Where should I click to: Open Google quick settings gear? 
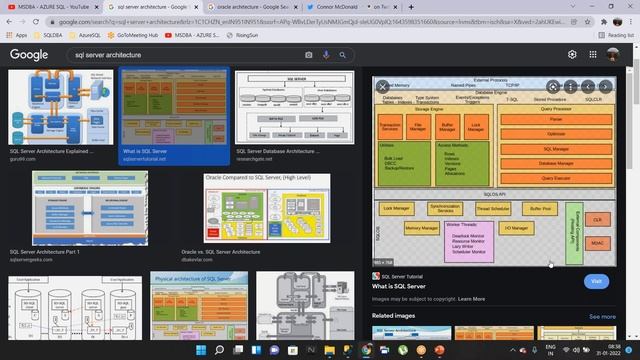[x=572, y=54]
